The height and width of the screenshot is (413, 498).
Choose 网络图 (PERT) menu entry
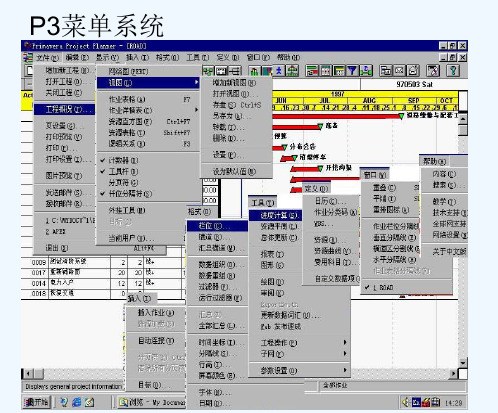point(149,71)
